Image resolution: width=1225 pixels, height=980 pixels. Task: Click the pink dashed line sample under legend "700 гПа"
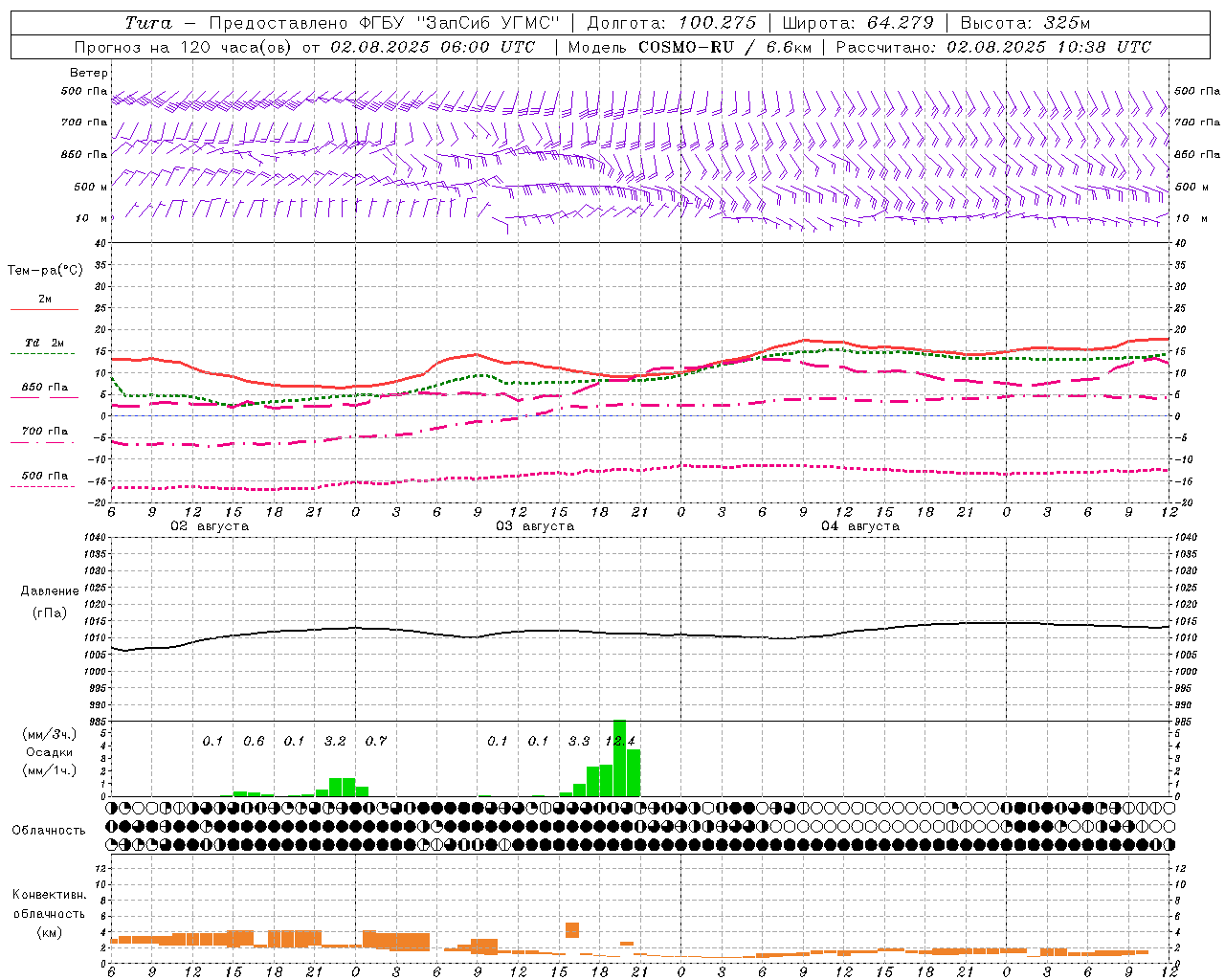[x=43, y=443]
